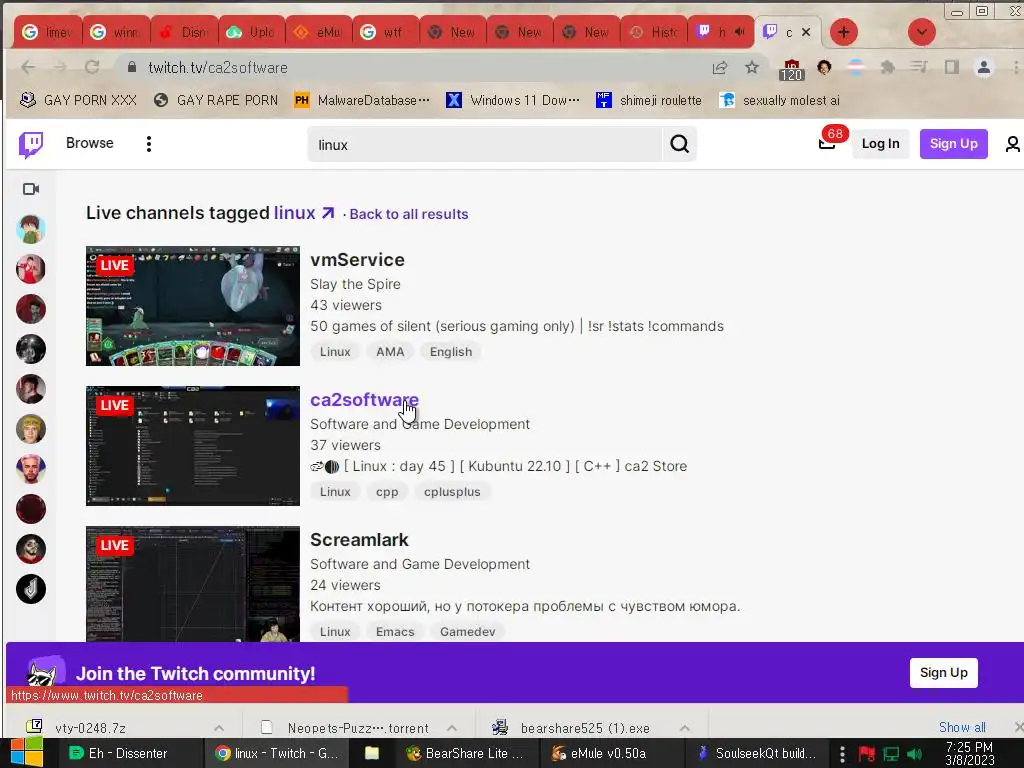1024x768 pixels.
Task: Open the Windows Start button
Action: click(26, 753)
